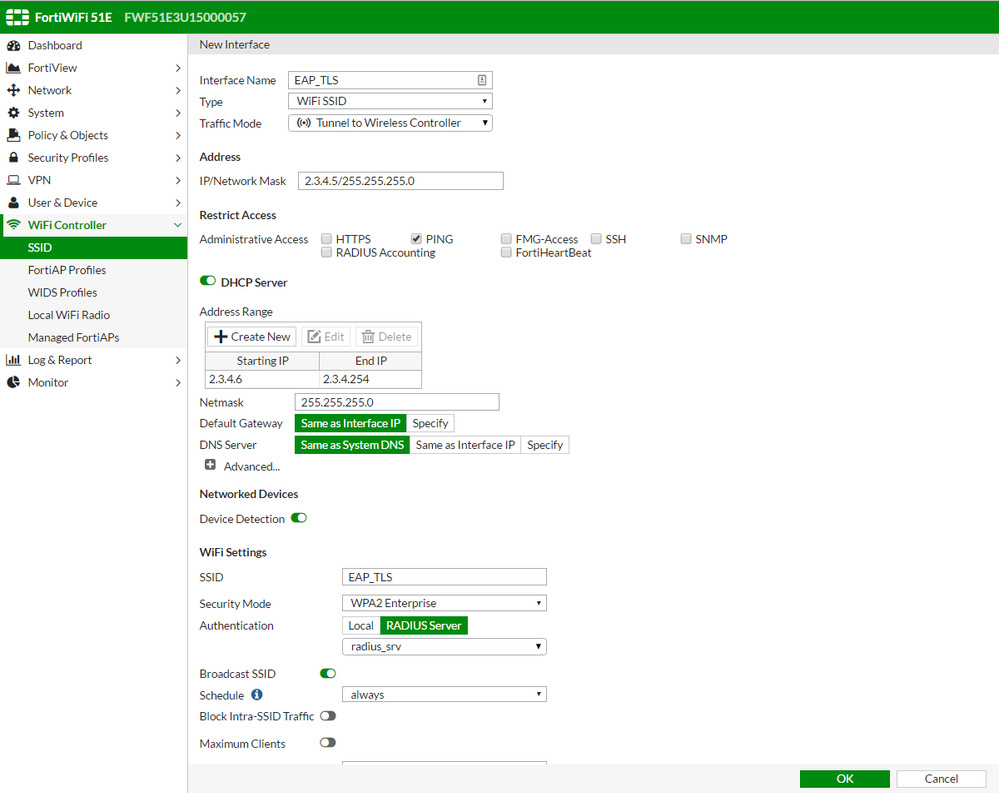Select Same as Interface IP for DNS Server
Image resolution: width=999 pixels, height=793 pixels.
click(x=465, y=445)
